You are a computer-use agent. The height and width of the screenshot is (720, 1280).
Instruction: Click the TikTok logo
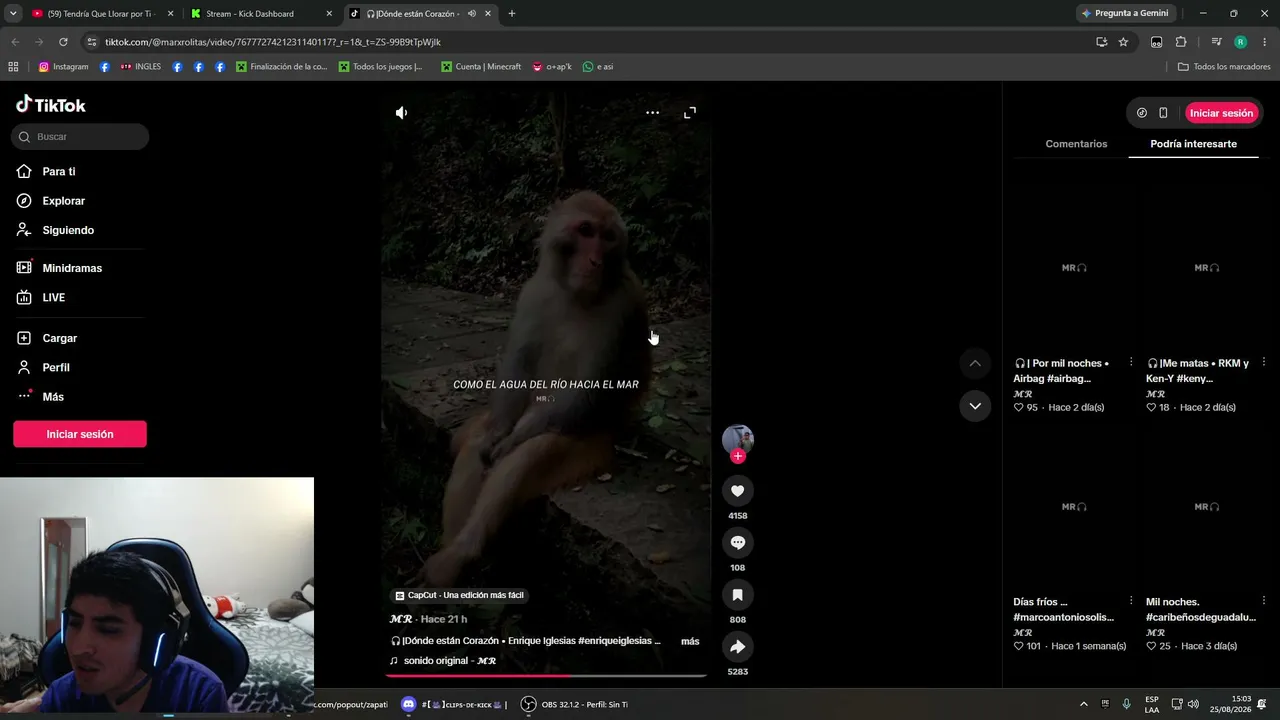(x=51, y=105)
